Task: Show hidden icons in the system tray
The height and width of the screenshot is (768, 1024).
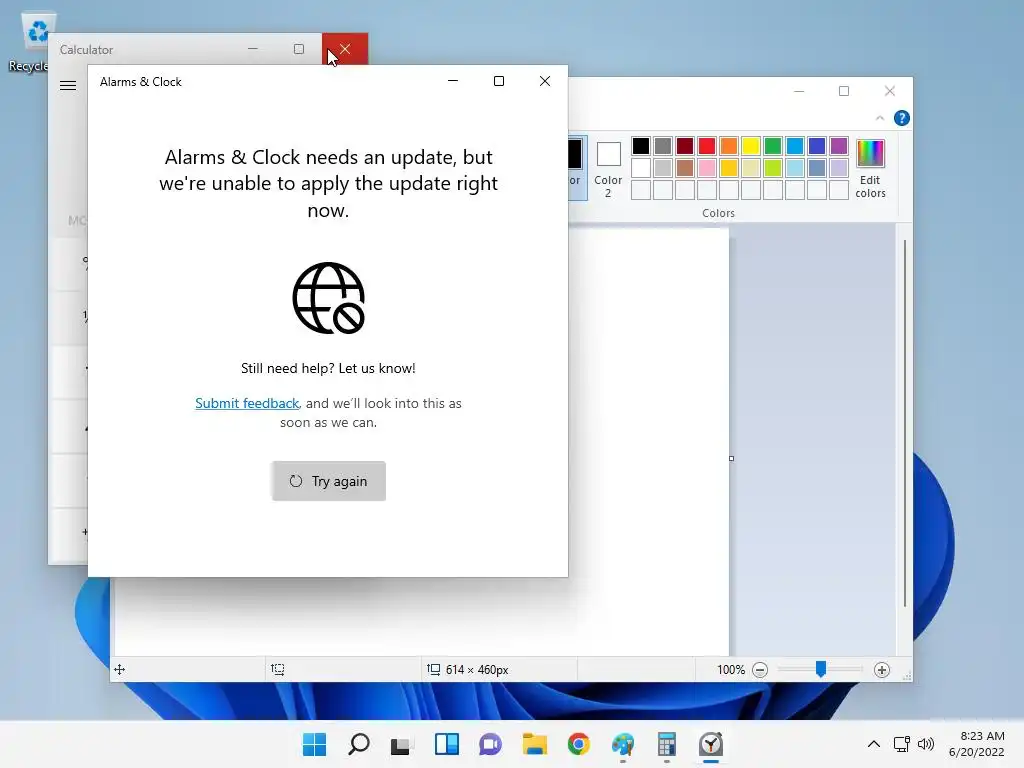Action: (874, 744)
